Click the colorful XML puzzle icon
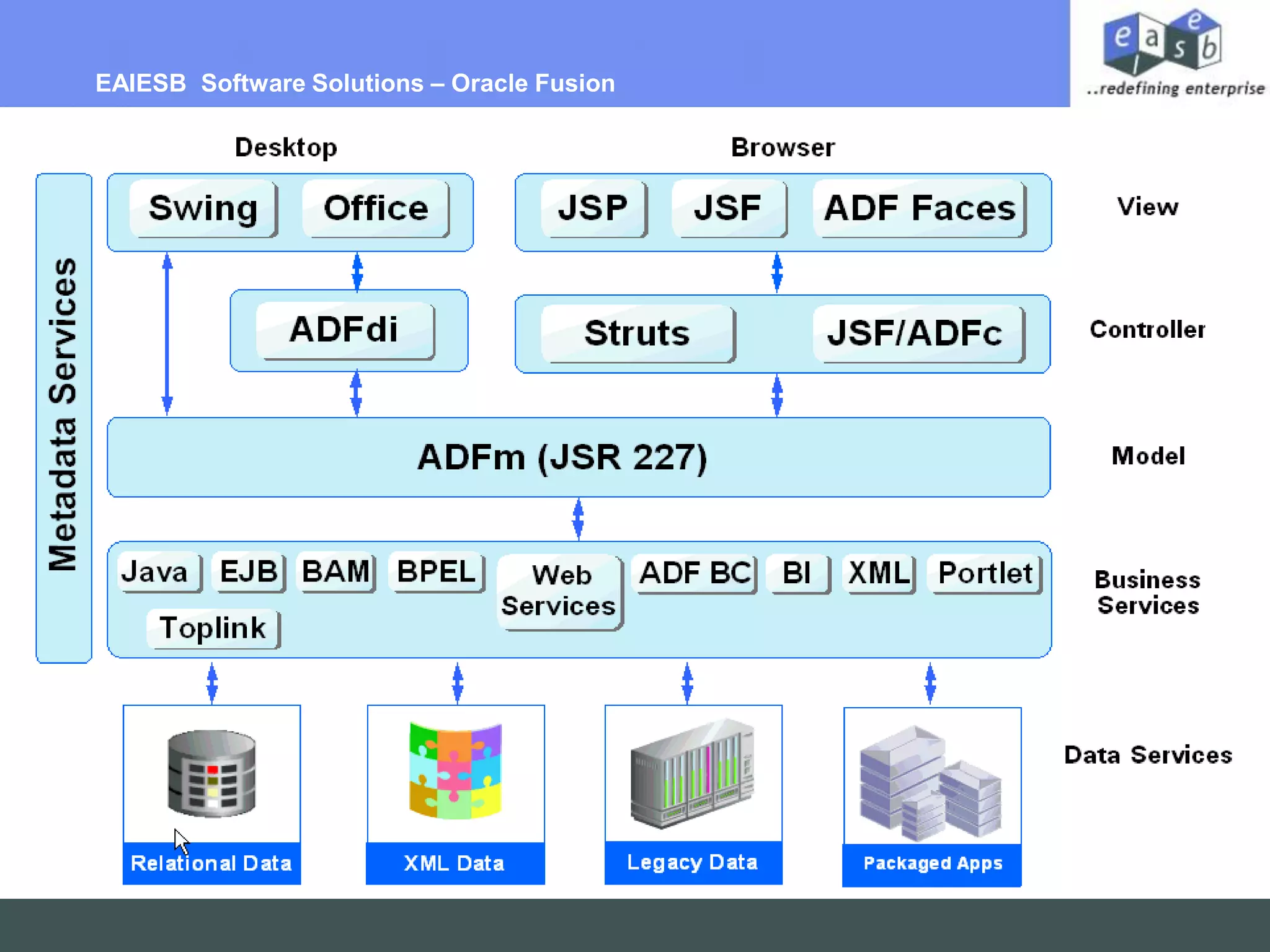 (455, 771)
